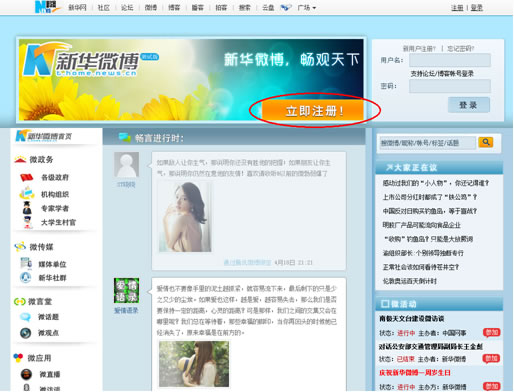The image size is (514, 392).
Task: Focus the 密码 input field
Action: point(450,86)
